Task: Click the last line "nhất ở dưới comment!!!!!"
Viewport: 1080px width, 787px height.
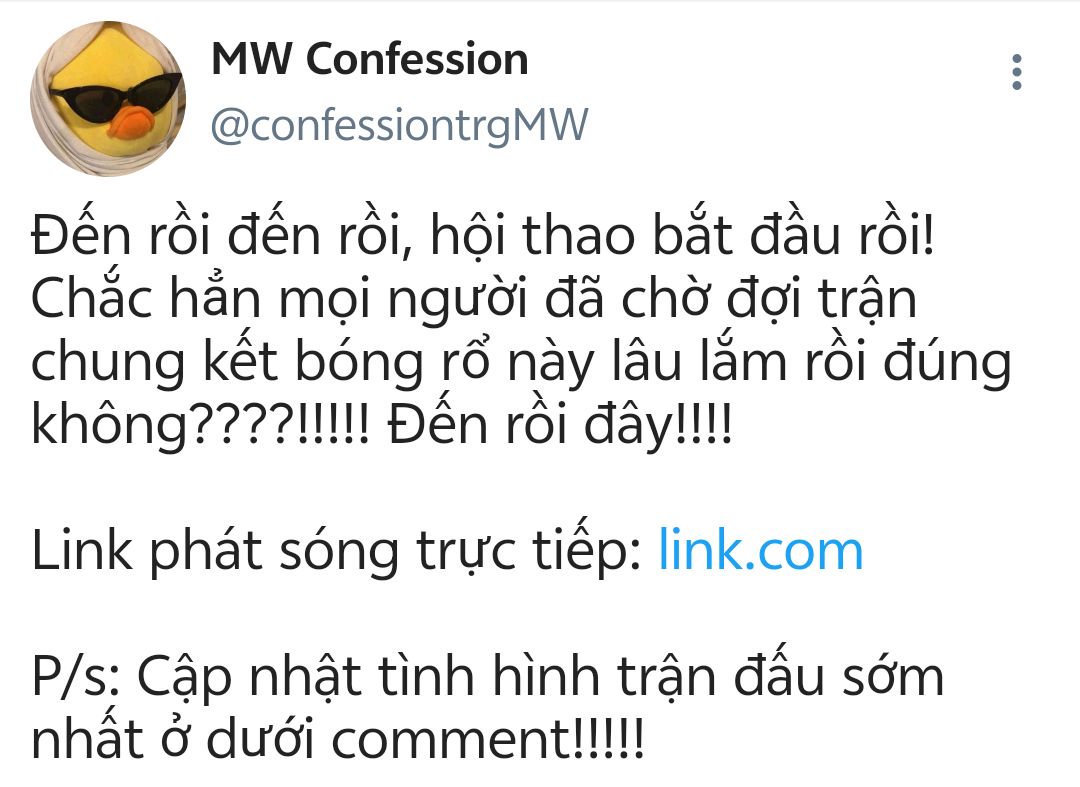Action: [338, 740]
